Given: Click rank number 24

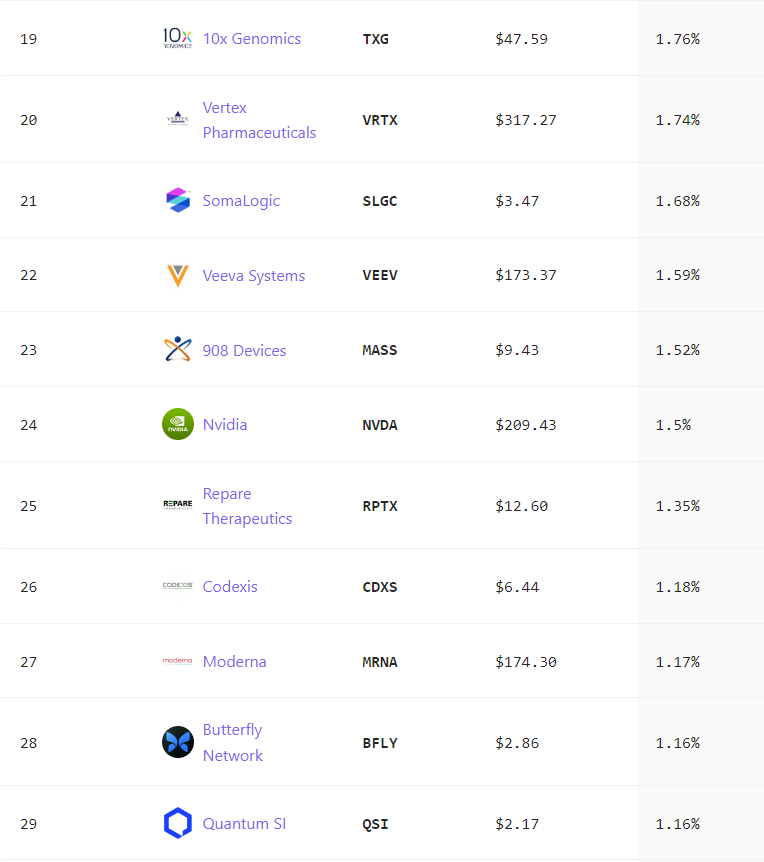Looking at the screenshot, I should 29,425.
